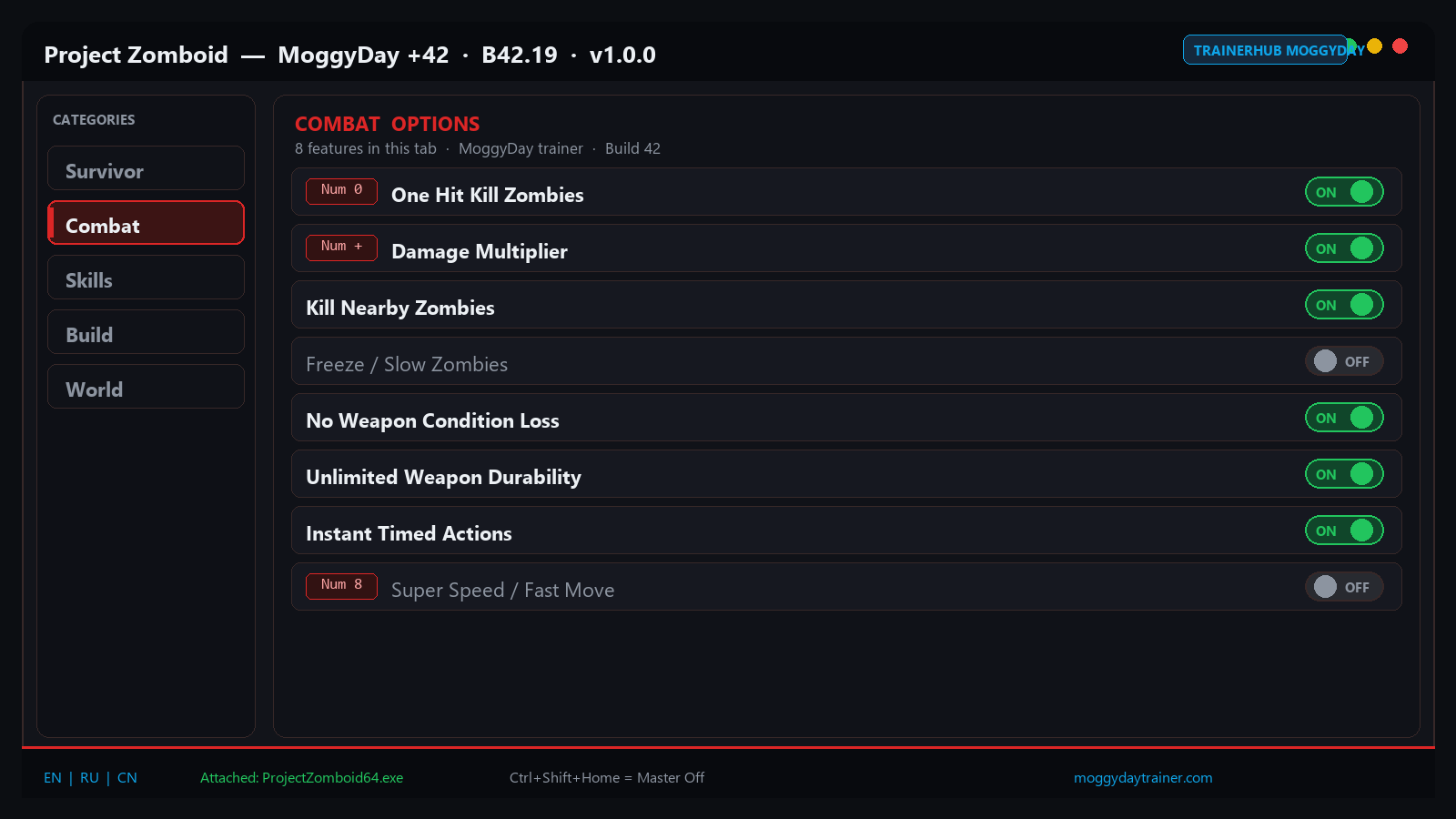
Task: Open the Survivor category
Action: click(x=146, y=168)
